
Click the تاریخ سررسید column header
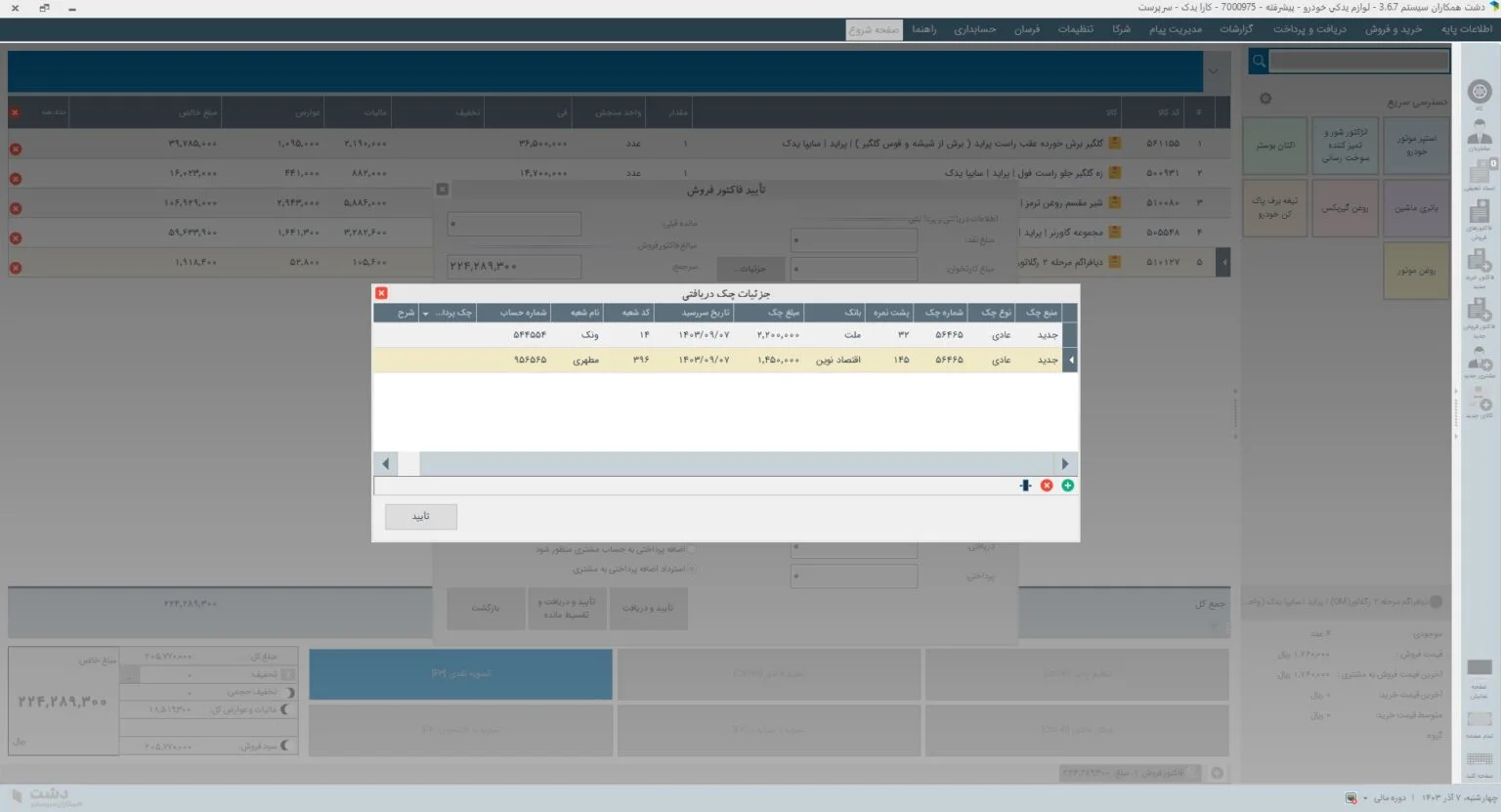click(x=693, y=313)
